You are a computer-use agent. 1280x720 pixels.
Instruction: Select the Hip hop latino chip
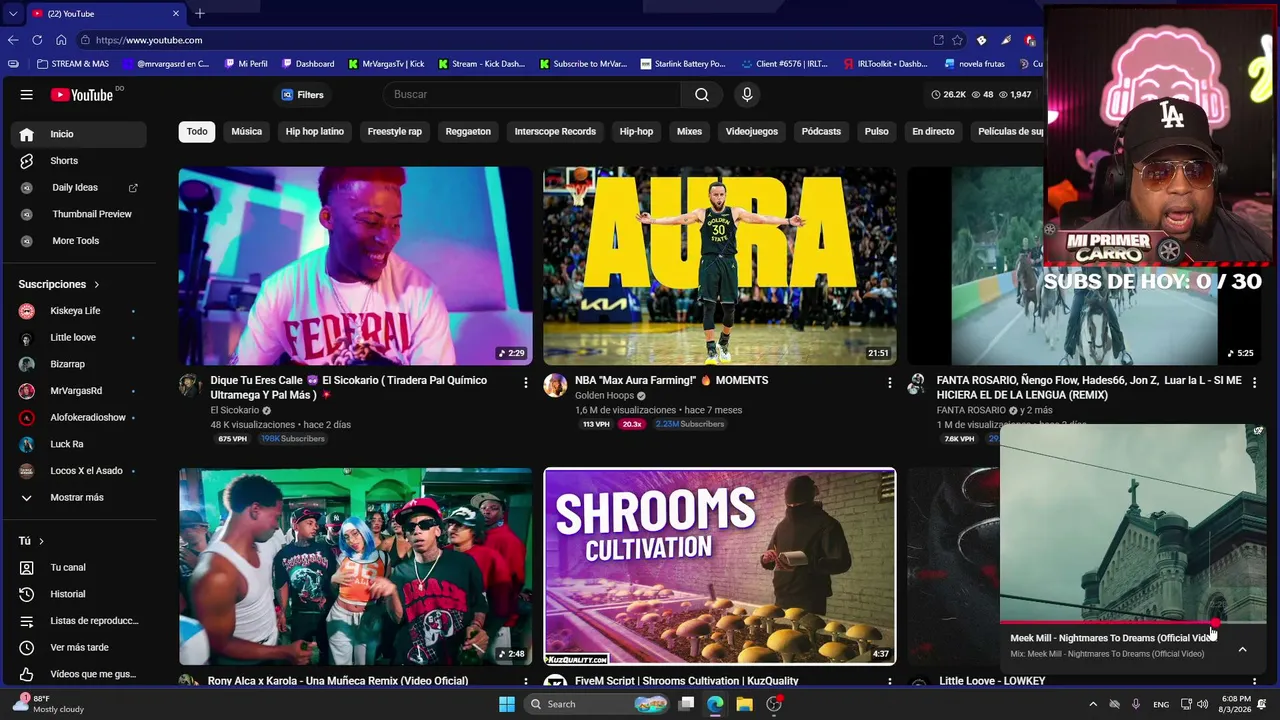tap(315, 132)
